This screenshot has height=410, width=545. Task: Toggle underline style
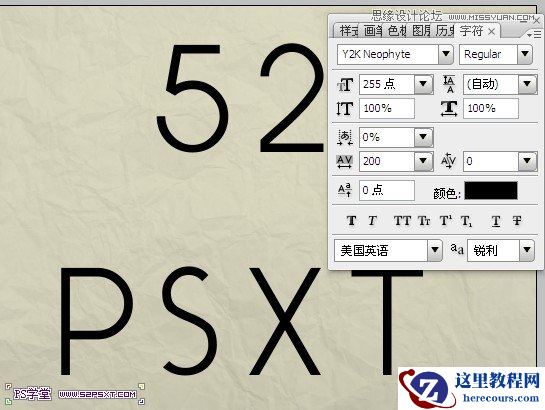[496, 221]
